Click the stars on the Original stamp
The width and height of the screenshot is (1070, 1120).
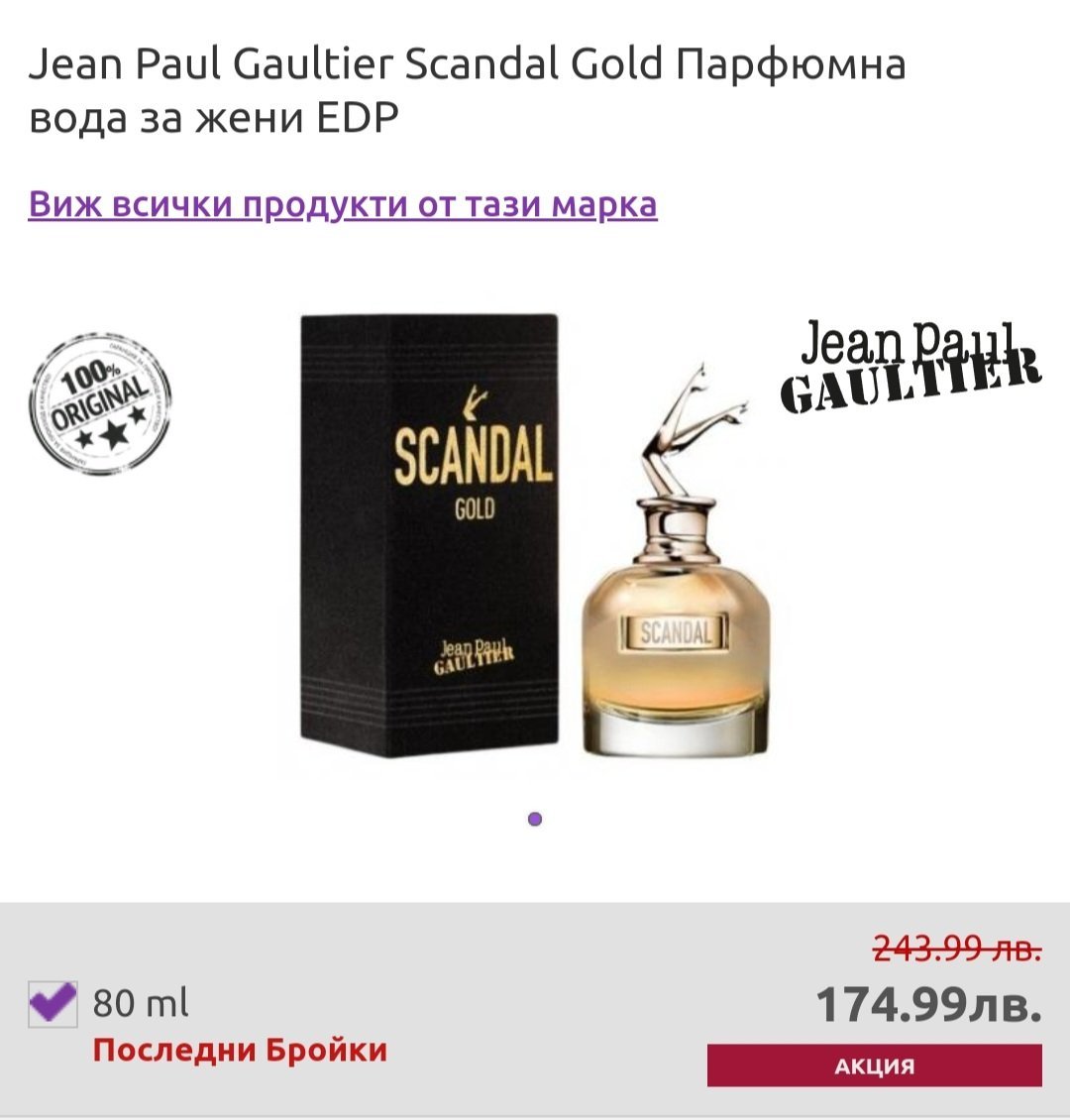coord(111,431)
